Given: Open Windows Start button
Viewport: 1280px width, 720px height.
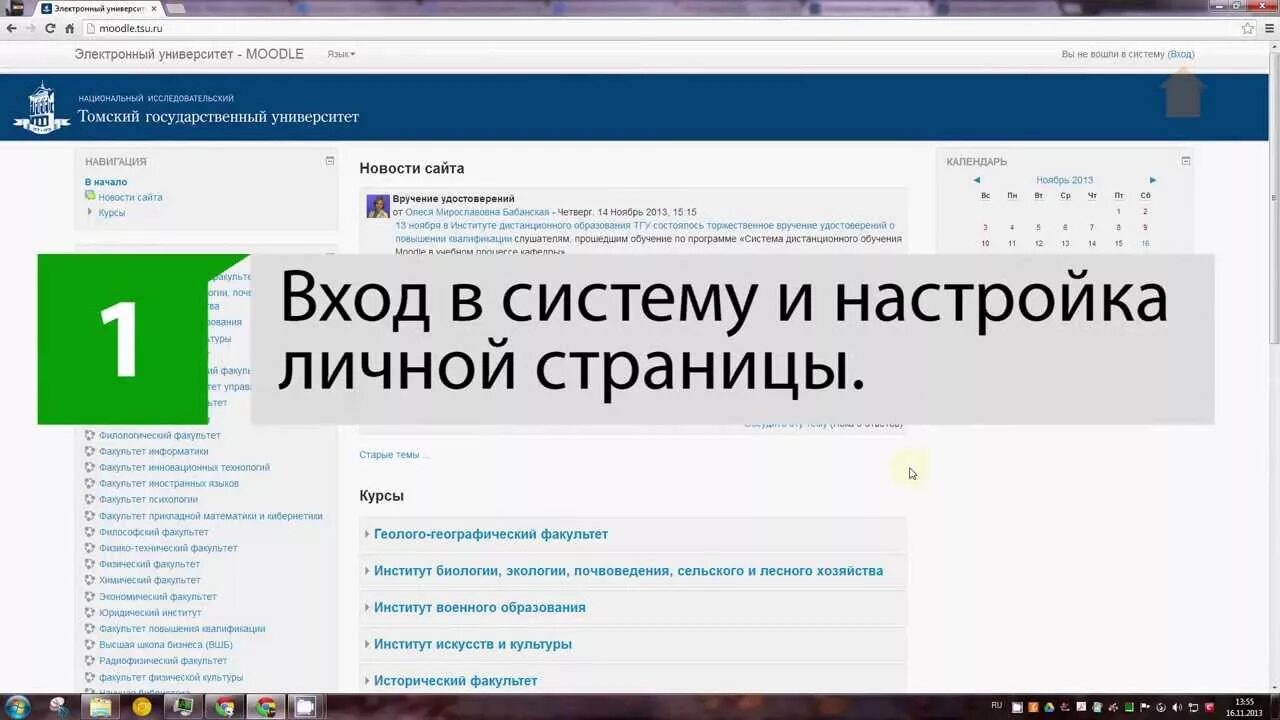Looking at the screenshot, I should [x=17, y=707].
